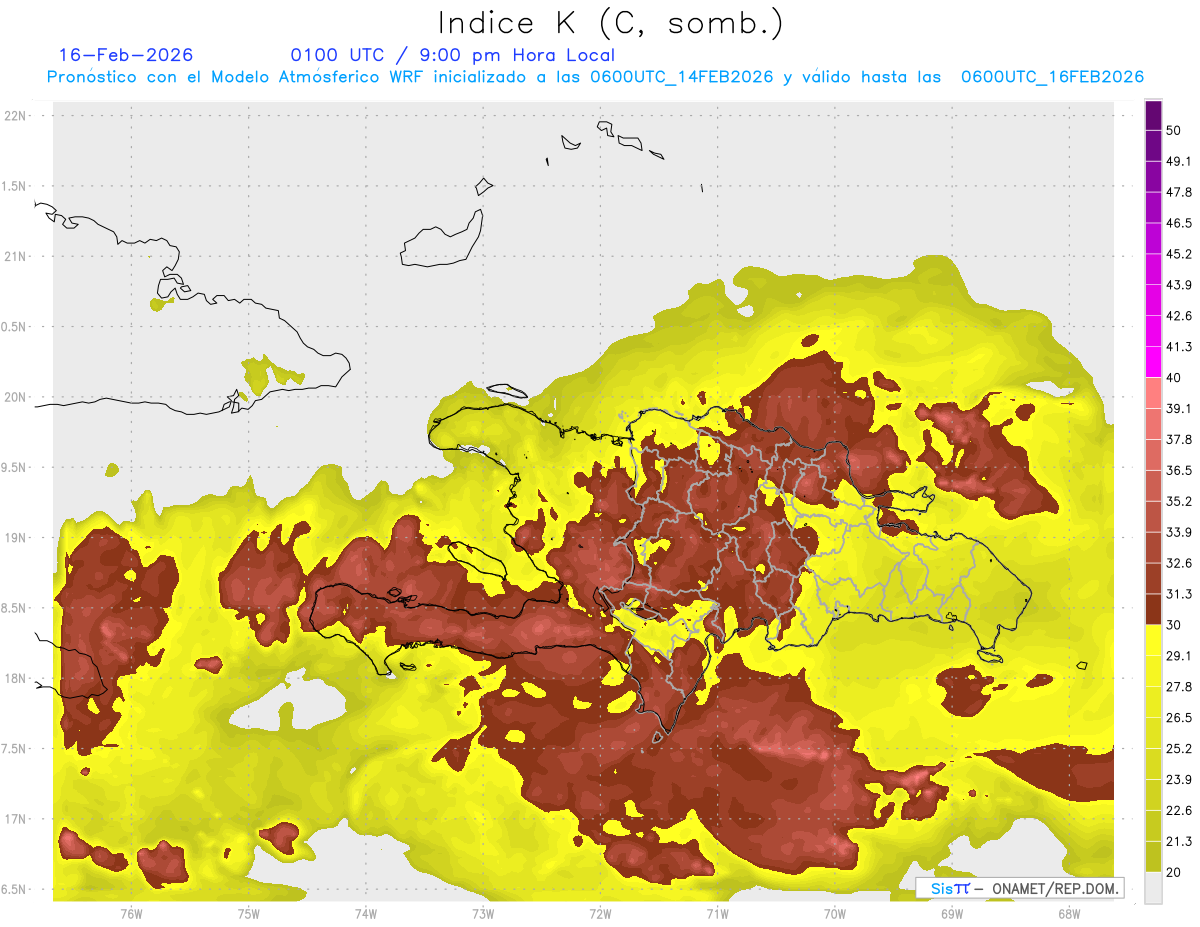Click the legend value "32.6"
Screen dimensions: 1200x927
1179,563
